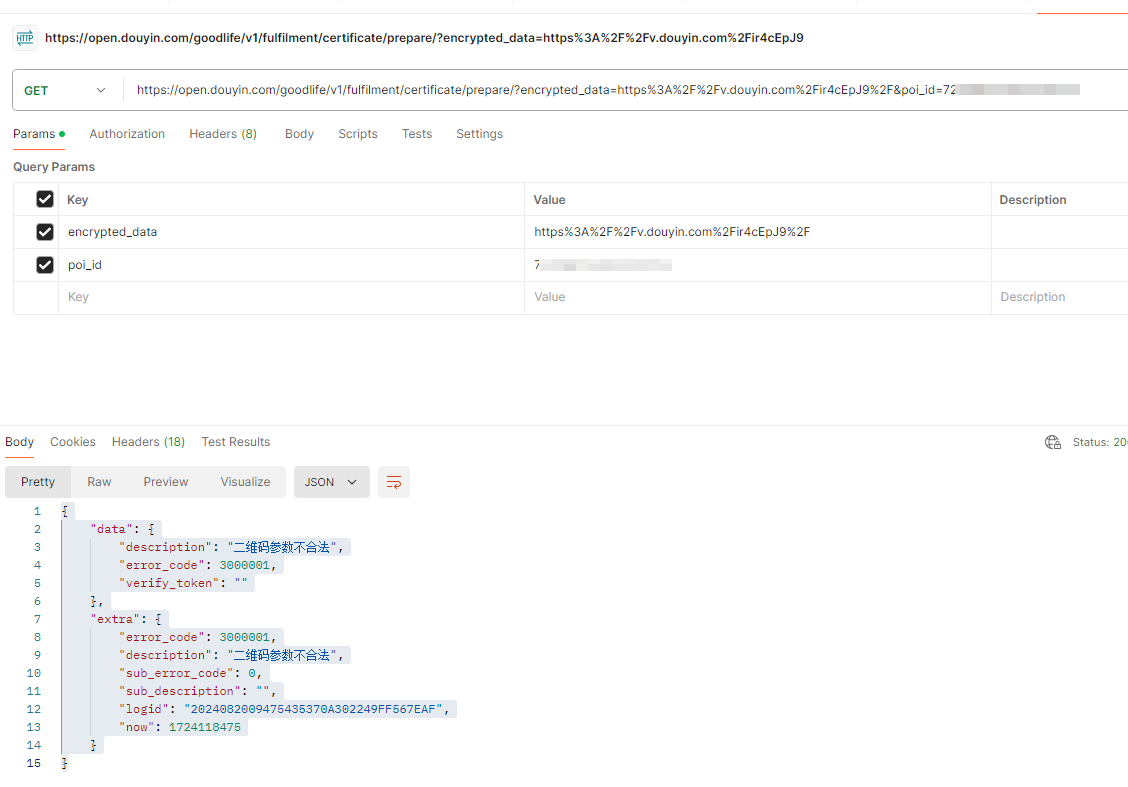The width and height of the screenshot is (1128, 787).
Task: Open the Headers (8) request tab
Action: tap(223, 134)
